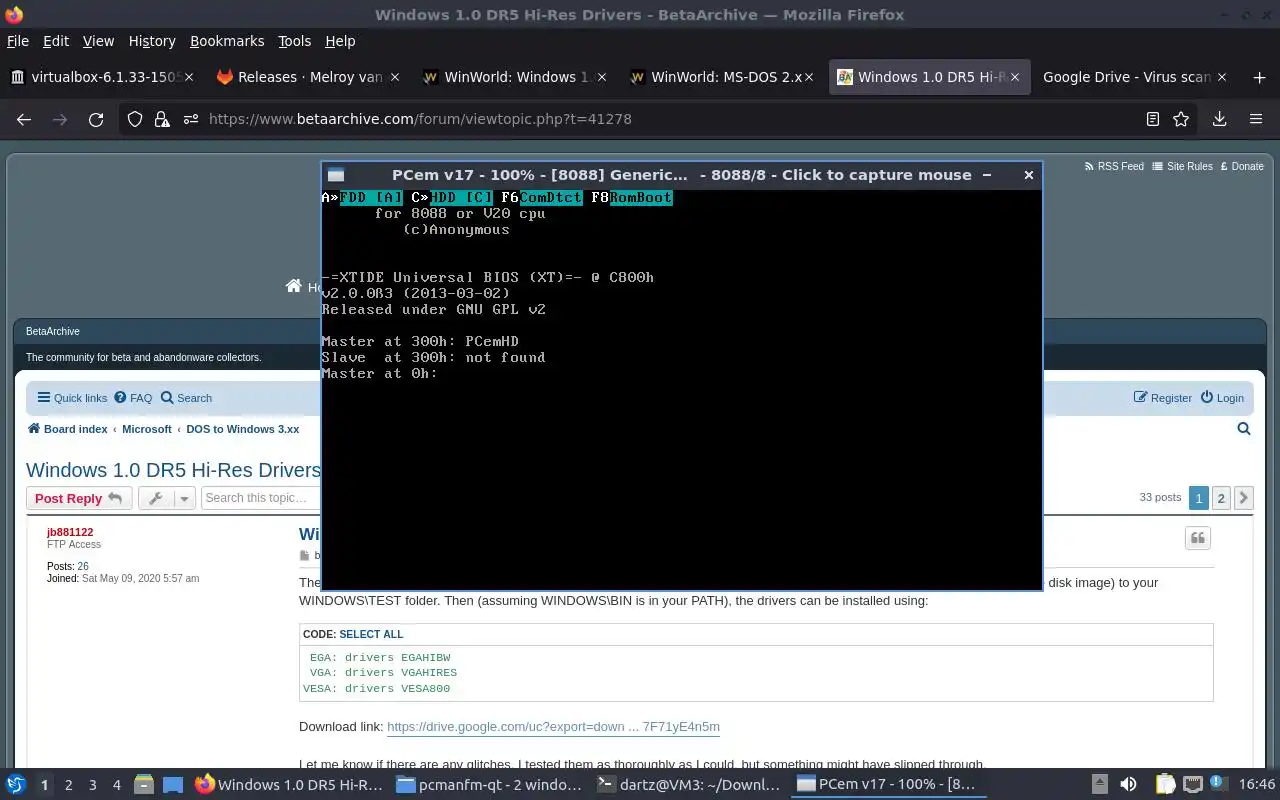Open the Help menu
The image size is (1280, 800).
click(x=340, y=41)
